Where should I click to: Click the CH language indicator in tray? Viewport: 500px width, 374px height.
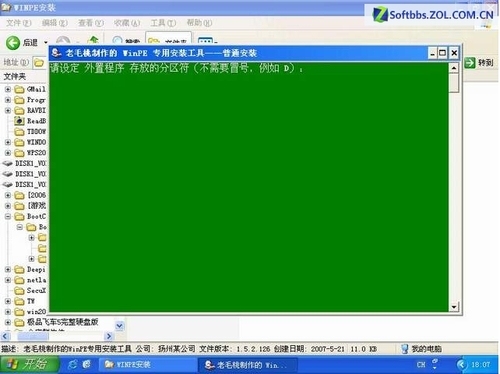[x=421, y=365]
